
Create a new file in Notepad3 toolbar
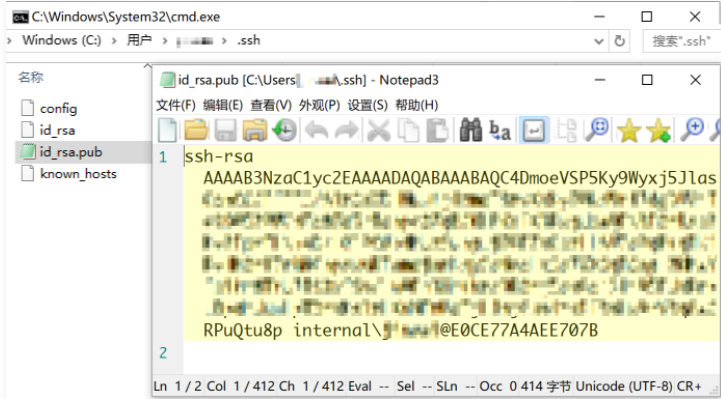tap(167, 130)
